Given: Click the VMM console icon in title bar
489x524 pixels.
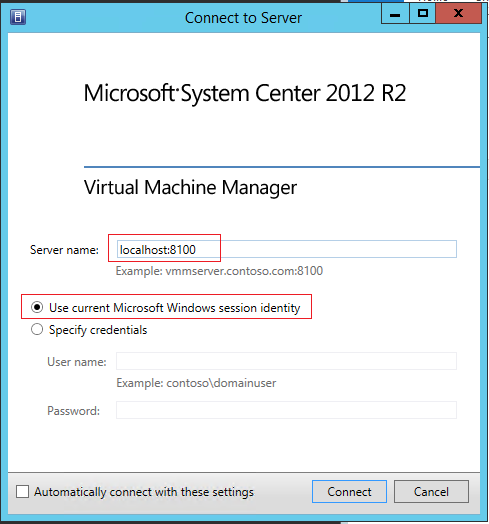Looking at the screenshot, I should point(18,17).
